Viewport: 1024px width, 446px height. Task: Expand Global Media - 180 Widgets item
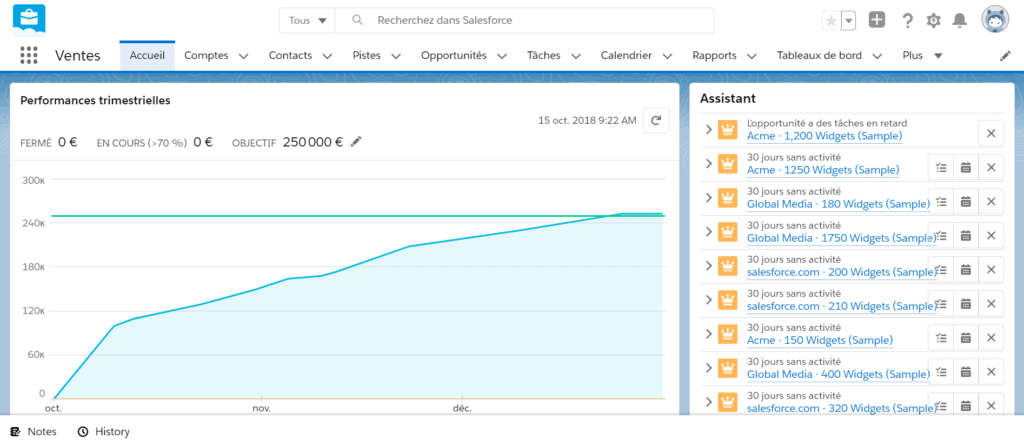click(708, 197)
